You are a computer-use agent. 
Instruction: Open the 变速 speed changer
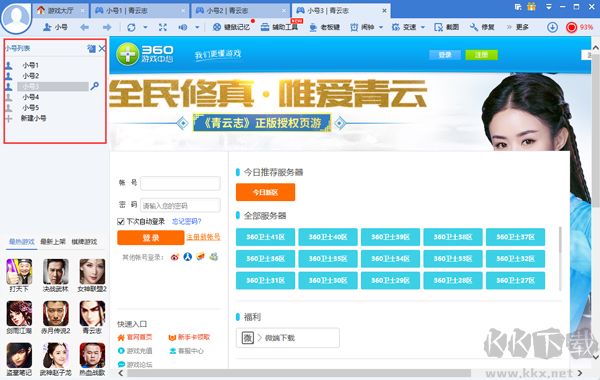[x=404, y=27]
